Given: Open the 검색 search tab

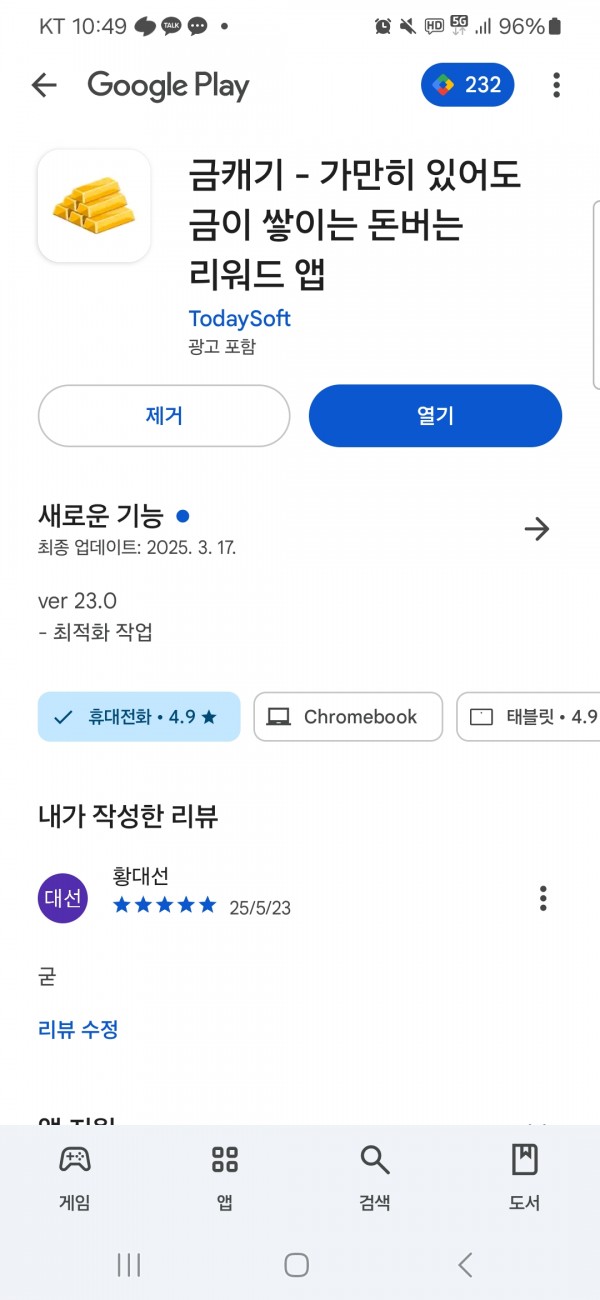Looking at the screenshot, I should (375, 1178).
